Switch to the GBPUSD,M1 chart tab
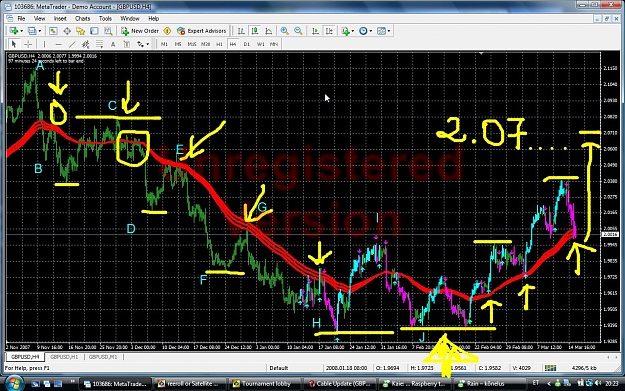 click(103, 357)
